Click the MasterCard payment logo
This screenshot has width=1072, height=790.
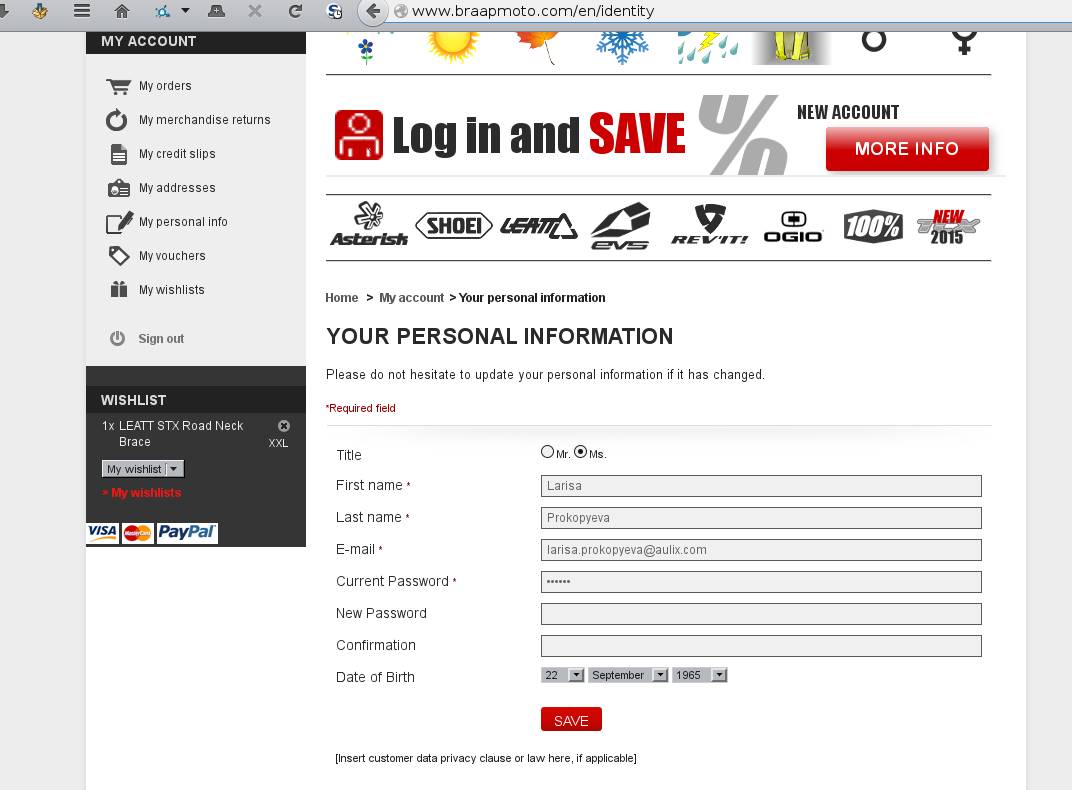(137, 533)
